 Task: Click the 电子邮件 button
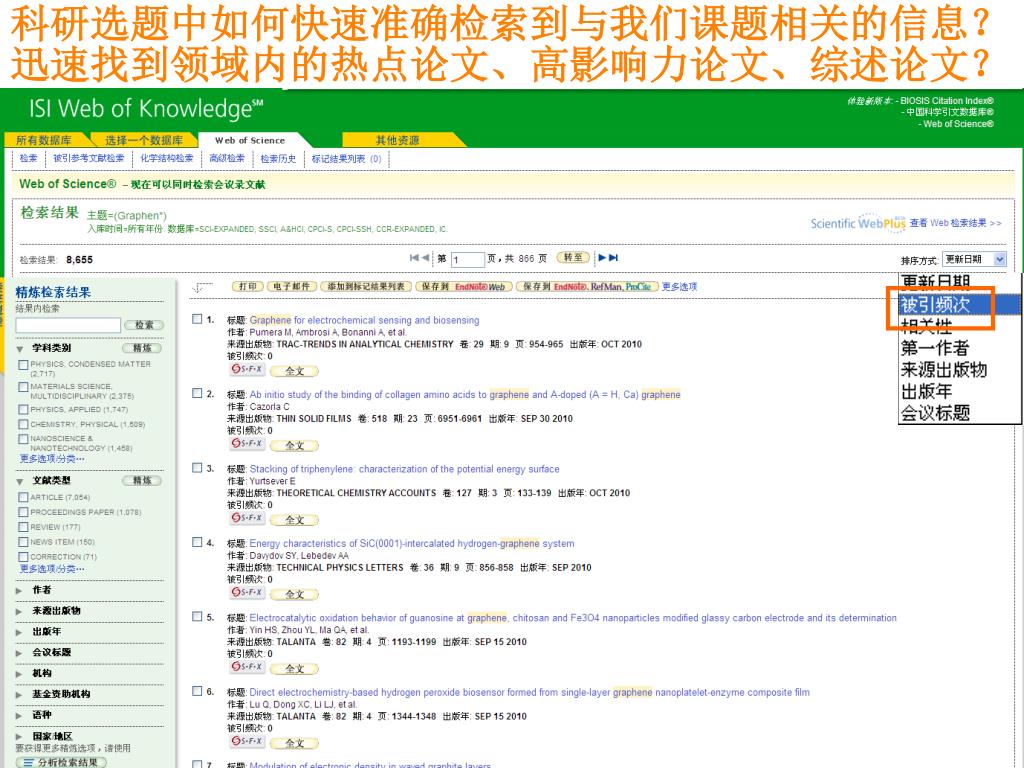[291, 287]
